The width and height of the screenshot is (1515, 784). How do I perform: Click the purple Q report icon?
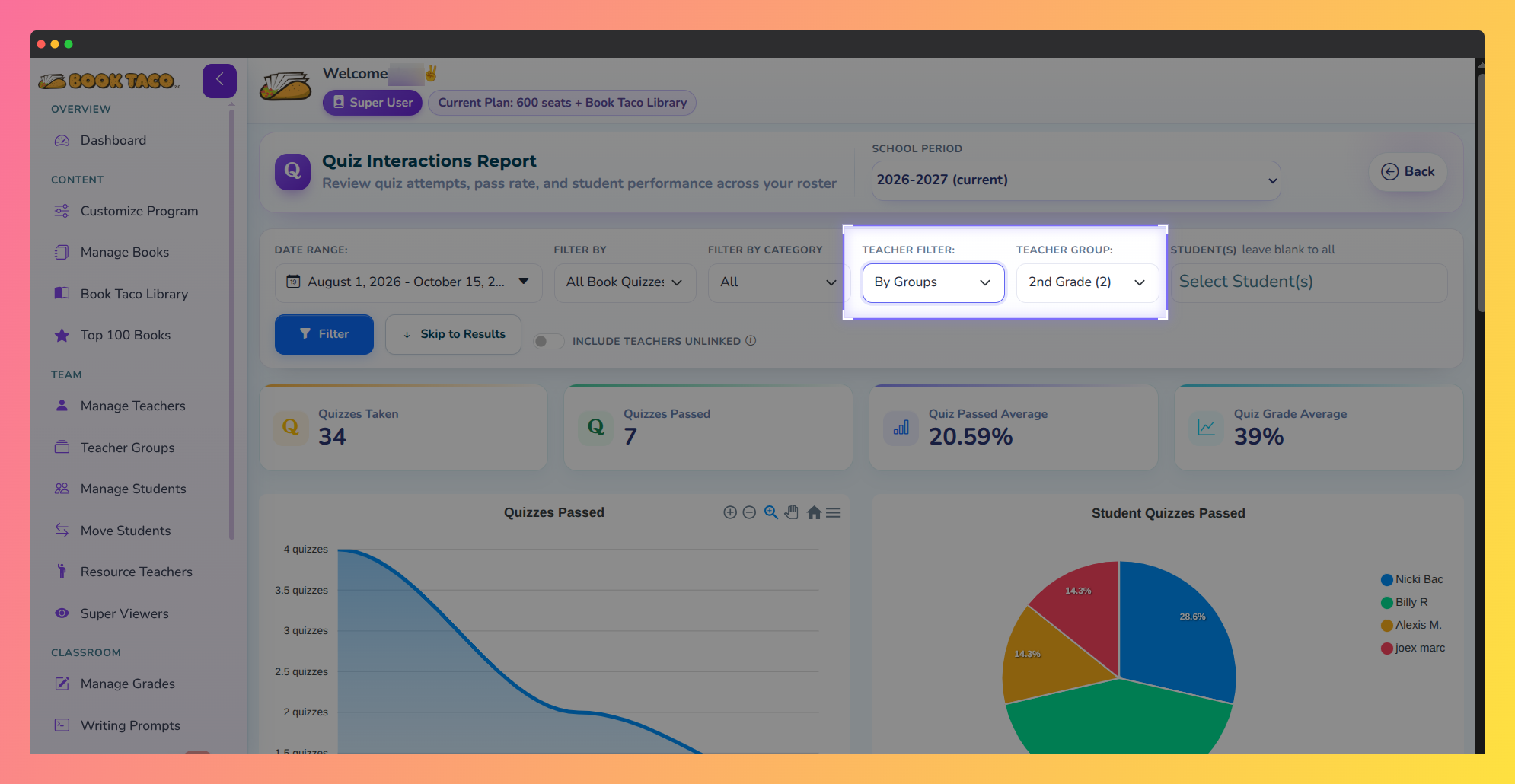coord(292,171)
